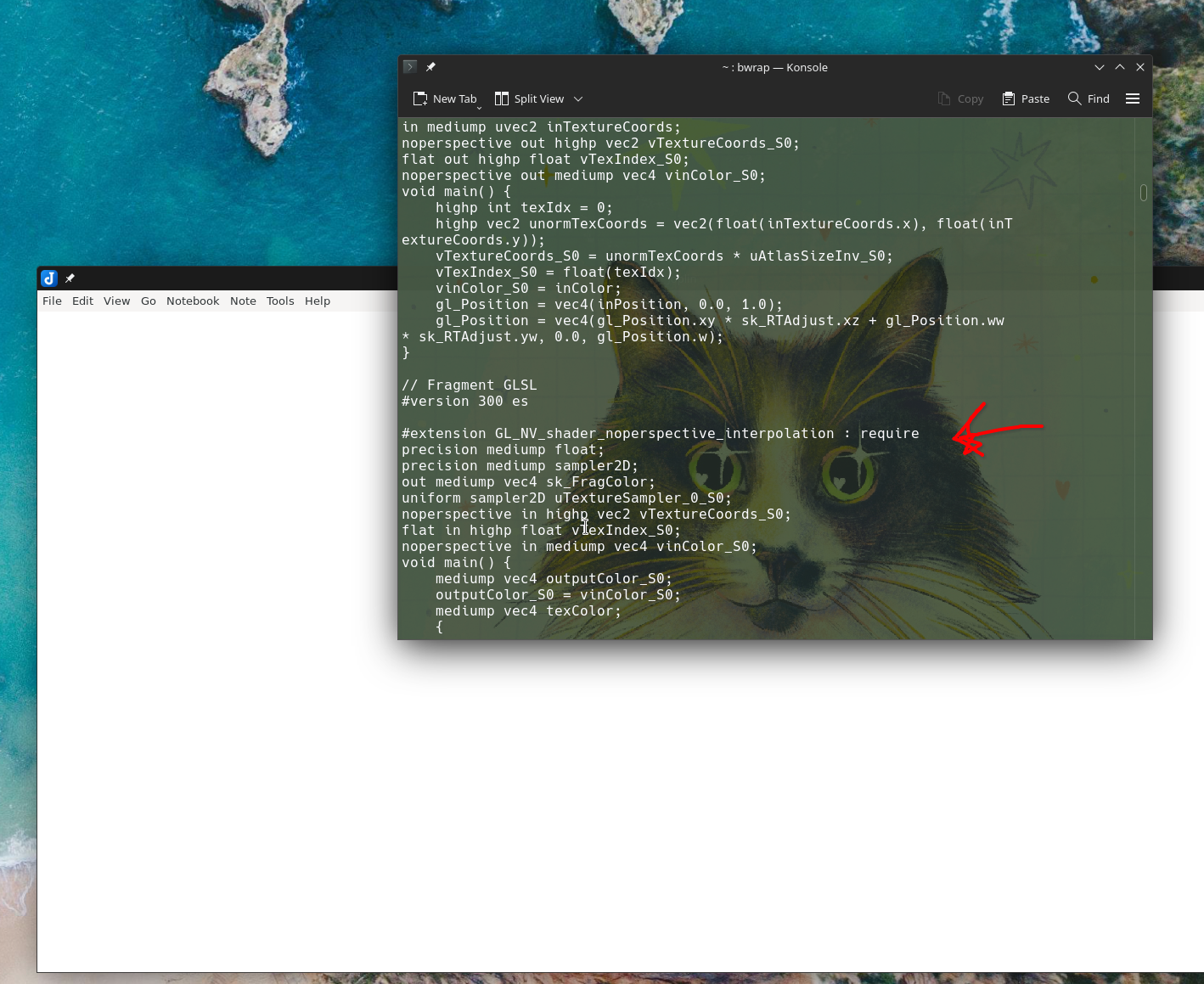Open the File menu in Joplin

[52, 301]
